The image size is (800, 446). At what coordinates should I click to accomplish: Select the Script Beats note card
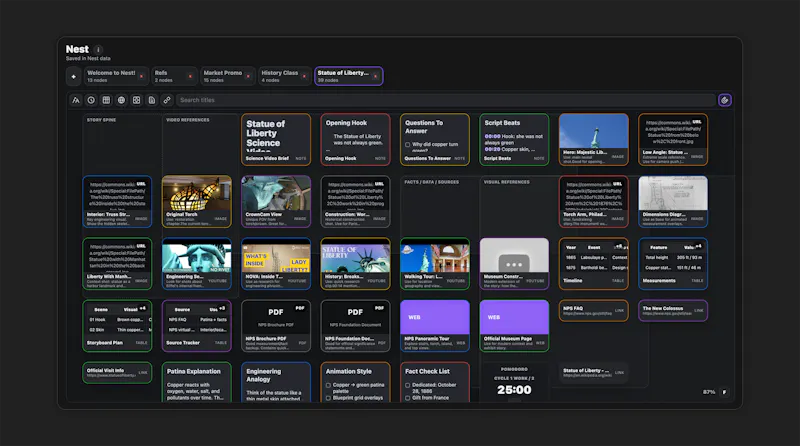(x=514, y=139)
